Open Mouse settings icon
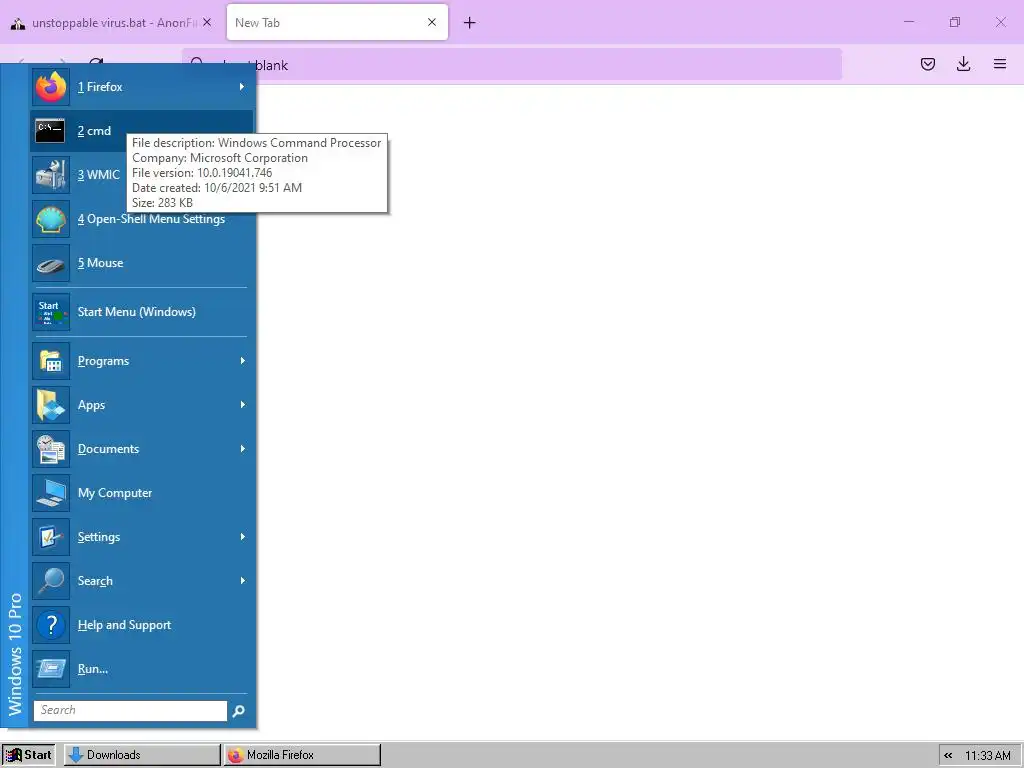This screenshot has width=1024, height=768. click(51, 263)
